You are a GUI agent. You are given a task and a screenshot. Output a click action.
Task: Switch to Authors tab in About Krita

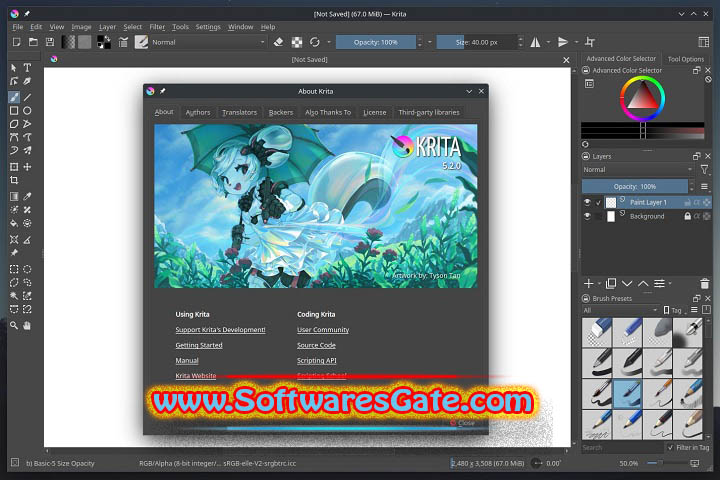(x=198, y=113)
